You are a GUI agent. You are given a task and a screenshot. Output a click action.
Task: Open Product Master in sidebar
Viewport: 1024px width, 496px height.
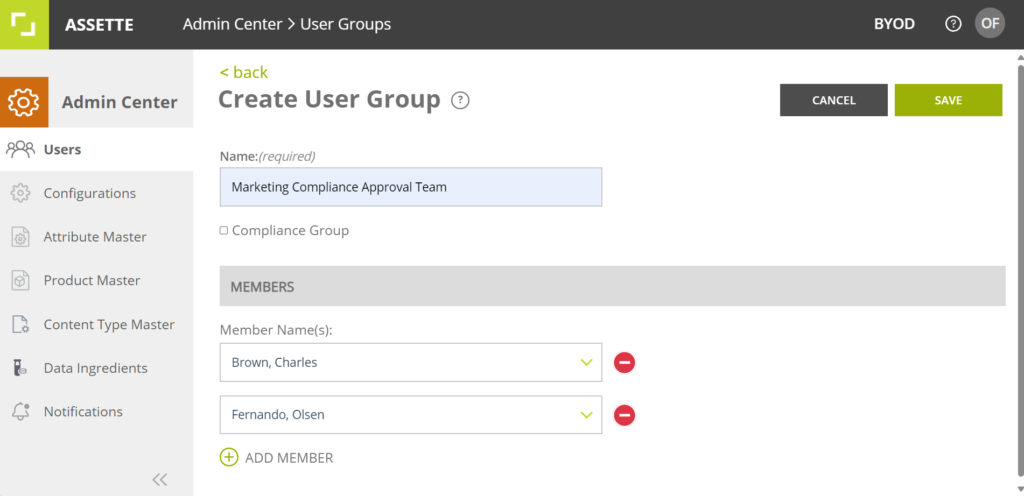coord(97,281)
